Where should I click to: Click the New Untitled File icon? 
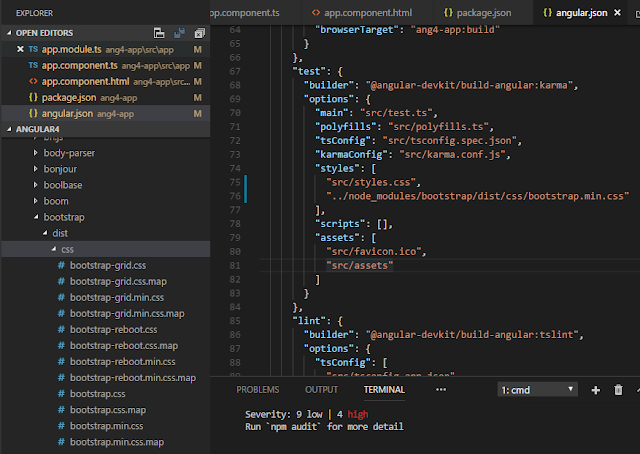pos(159,33)
